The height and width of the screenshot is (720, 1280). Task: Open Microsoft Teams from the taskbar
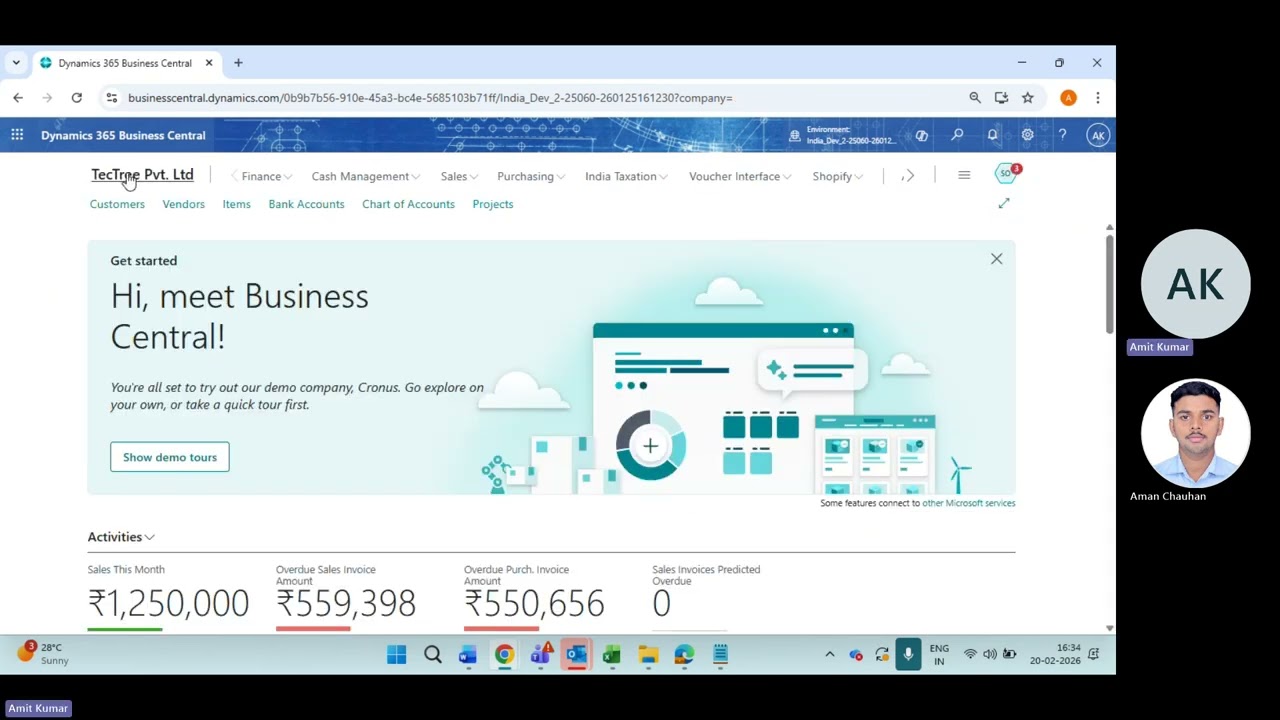point(540,655)
